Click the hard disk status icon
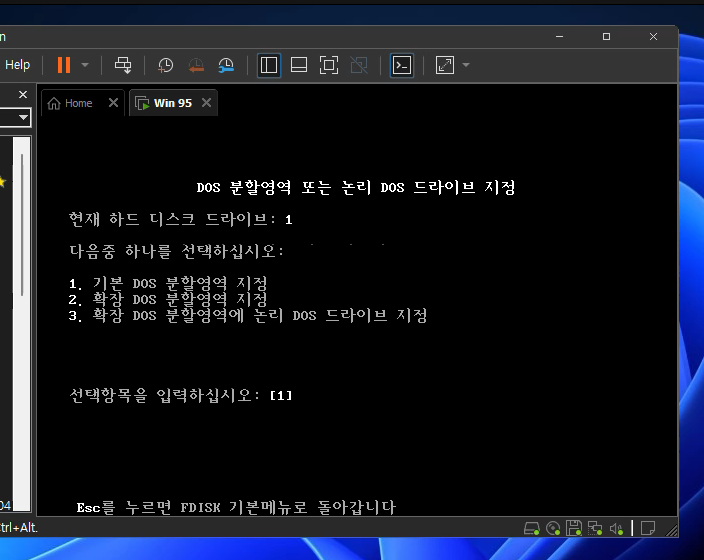704x560 pixels. coord(532,528)
